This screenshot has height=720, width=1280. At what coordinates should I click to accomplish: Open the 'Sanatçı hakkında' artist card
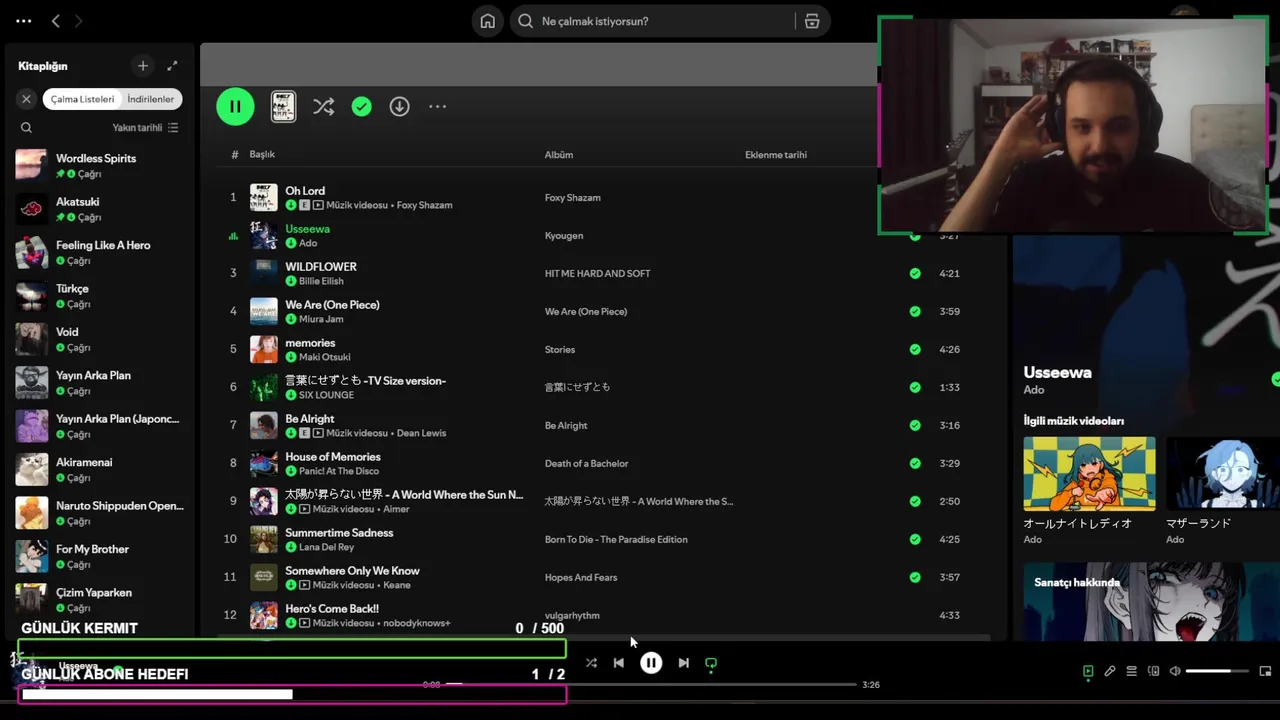click(x=1151, y=601)
